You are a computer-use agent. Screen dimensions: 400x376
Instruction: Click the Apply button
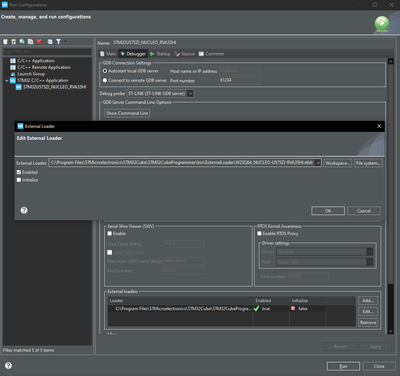tap(375, 347)
